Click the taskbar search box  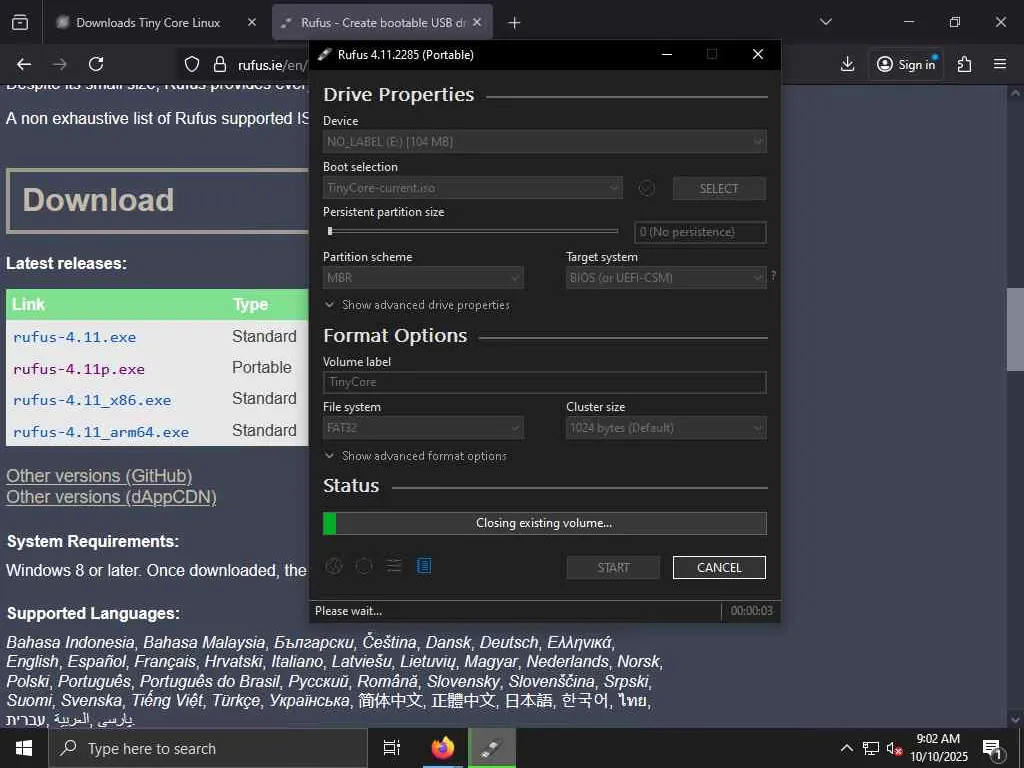(x=208, y=748)
